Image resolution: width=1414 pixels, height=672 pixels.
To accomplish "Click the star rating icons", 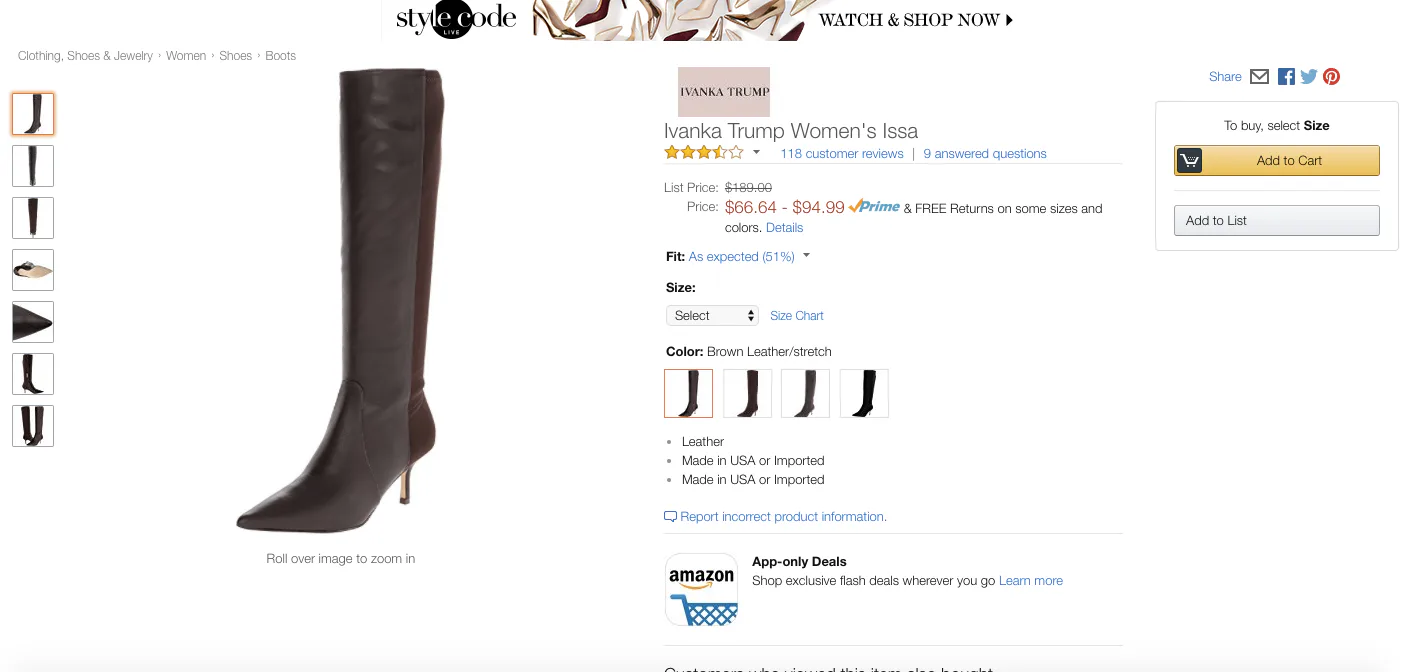I will click(x=704, y=153).
